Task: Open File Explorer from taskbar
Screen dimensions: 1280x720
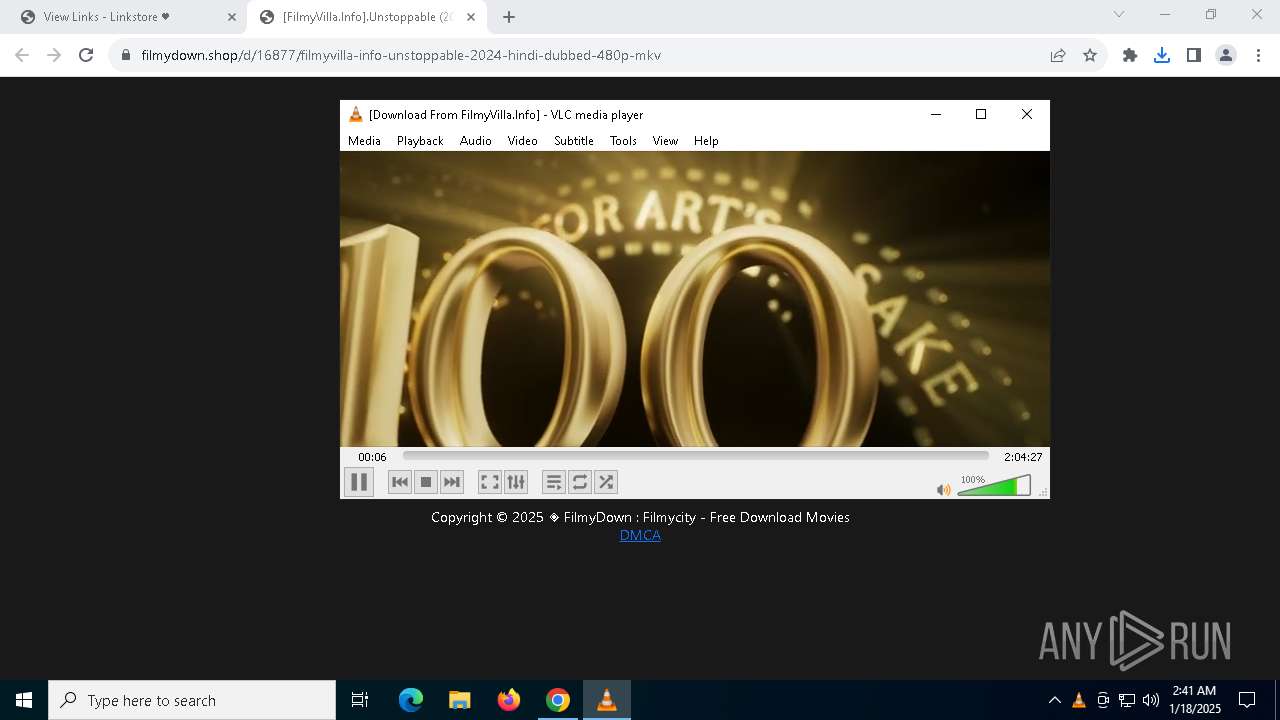Action: 460,700
